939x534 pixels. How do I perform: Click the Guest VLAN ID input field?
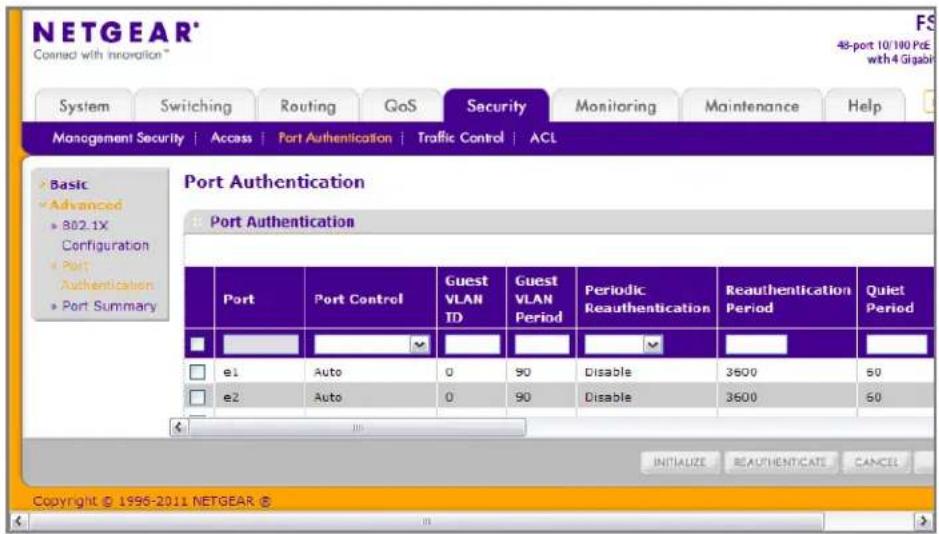point(472,344)
